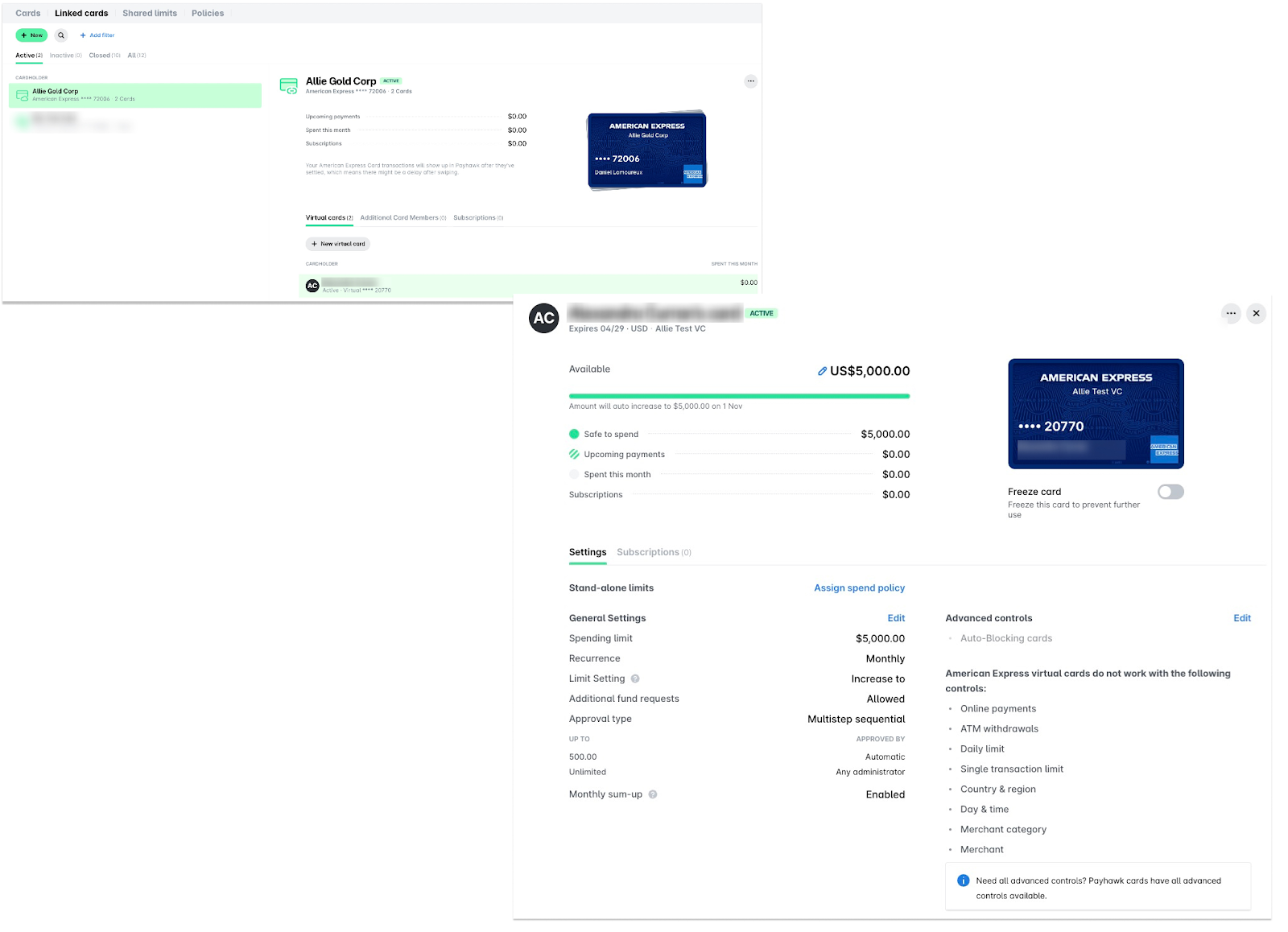Switch to the Additional Card Members tab
Image resolution: width=1288 pixels, height=932 pixels.
pyautogui.click(x=402, y=217)
